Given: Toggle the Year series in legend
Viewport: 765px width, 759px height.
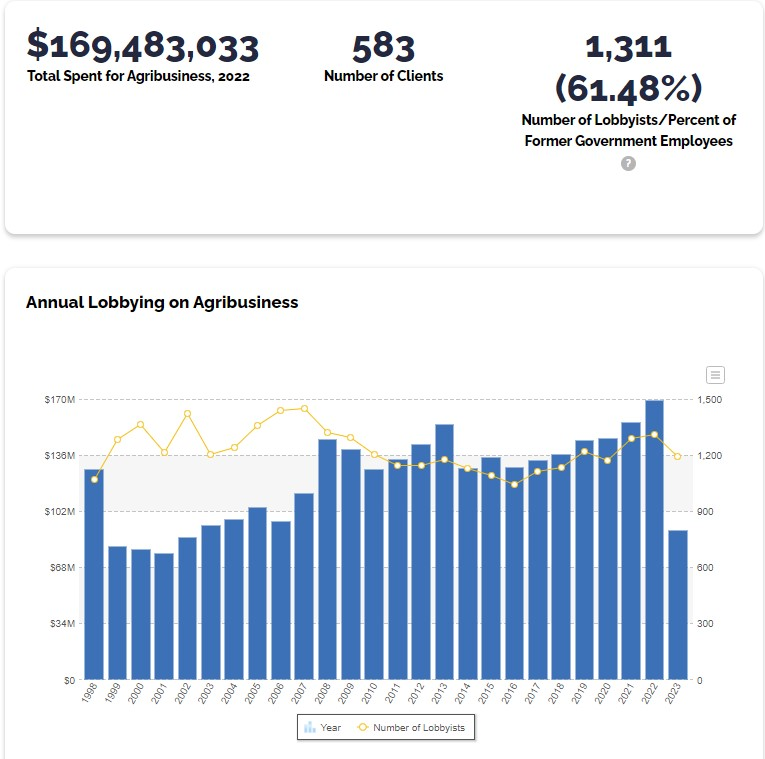Looking at the screenshot, I should (323, 728).
